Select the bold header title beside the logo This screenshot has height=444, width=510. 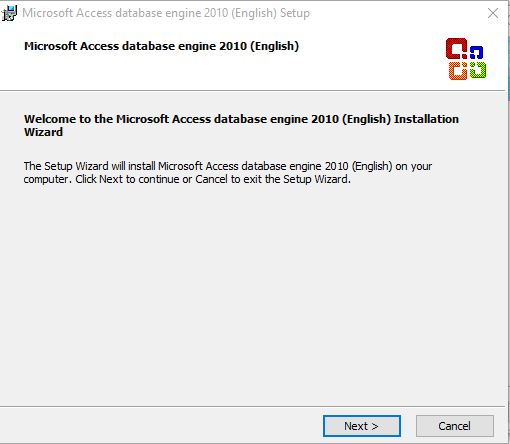click(161, 46)
